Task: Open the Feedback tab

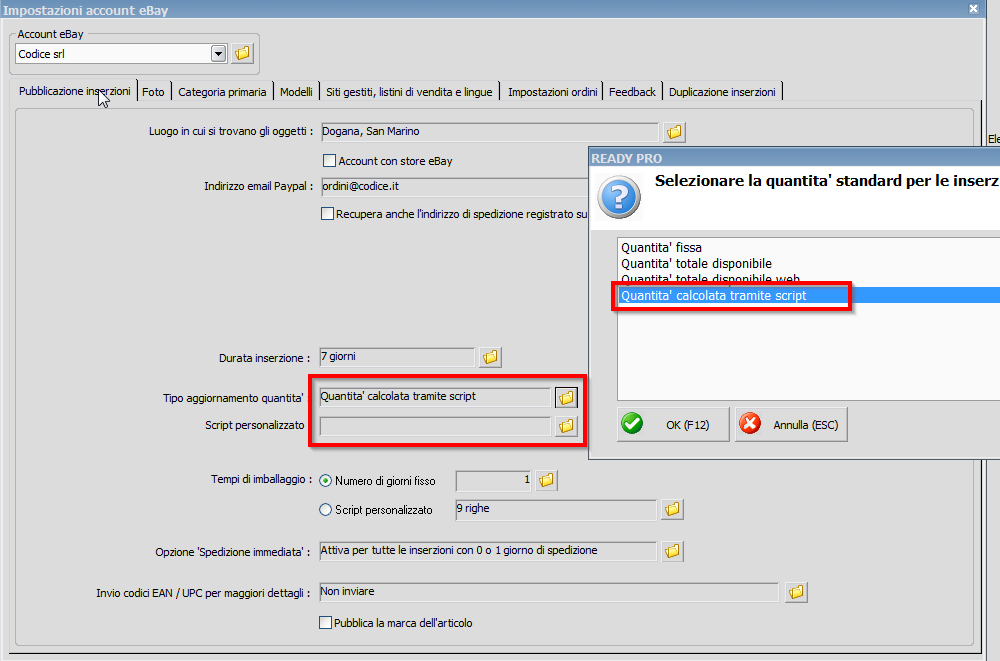Action: 632,92
